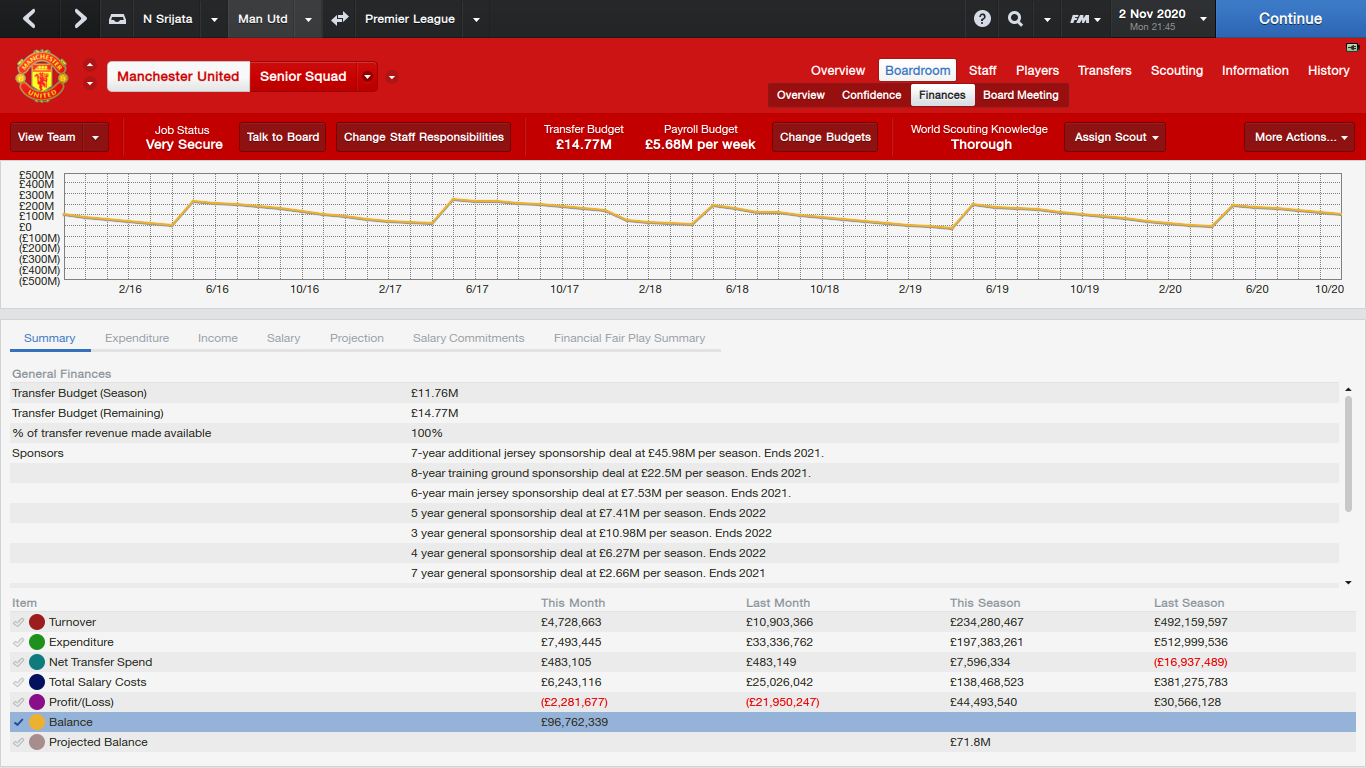Expand the N Srijata manager dropdown arrow

214,19
